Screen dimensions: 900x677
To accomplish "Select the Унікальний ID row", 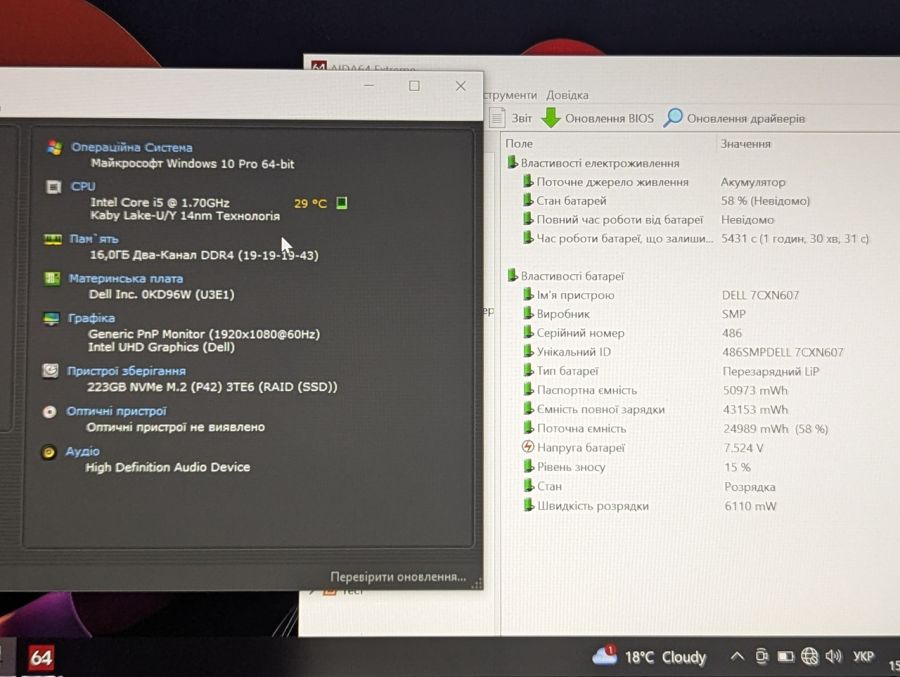I will point(683,351).
